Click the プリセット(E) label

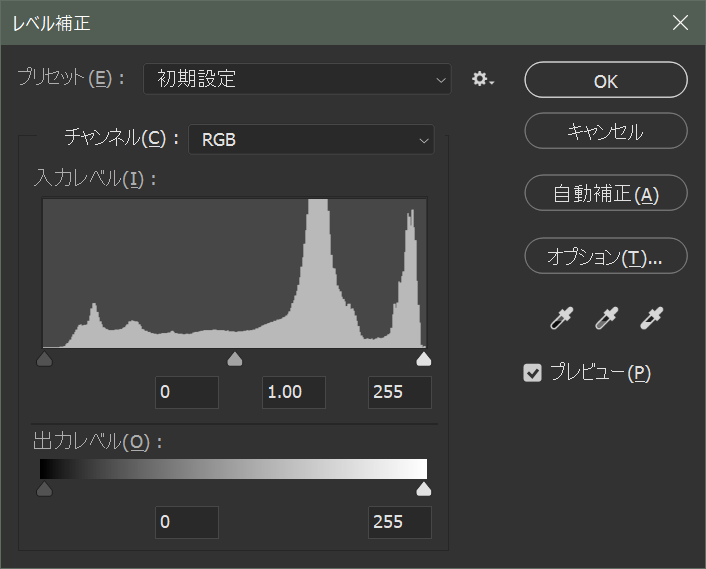tap(71, 77)
